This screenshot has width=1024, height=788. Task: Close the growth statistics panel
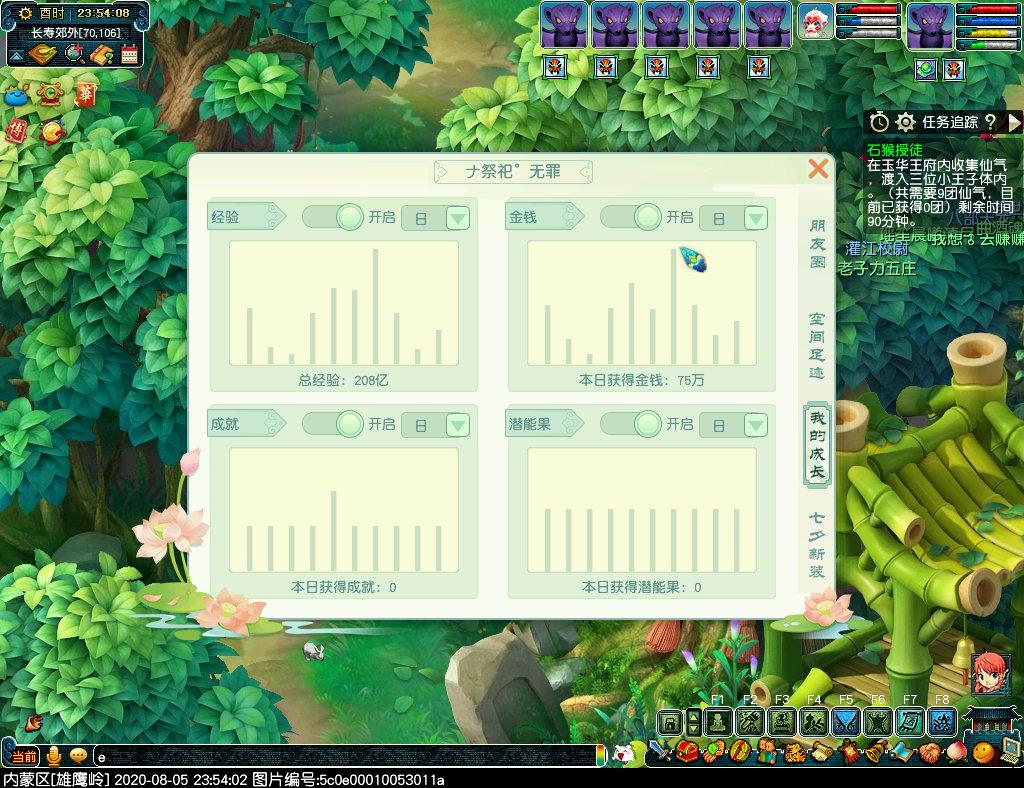point(818,168)
